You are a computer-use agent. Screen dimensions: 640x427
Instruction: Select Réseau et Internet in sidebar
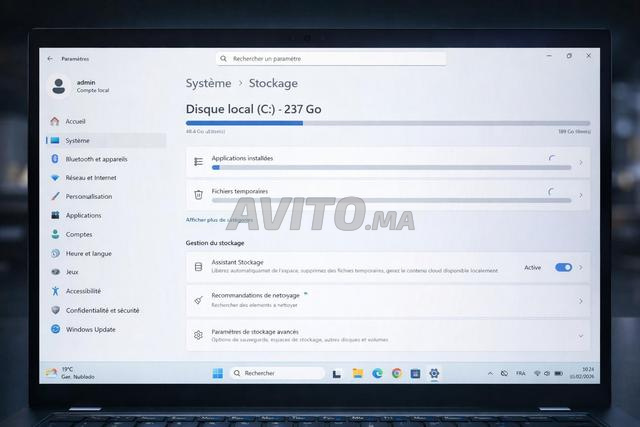coord(90,178)
